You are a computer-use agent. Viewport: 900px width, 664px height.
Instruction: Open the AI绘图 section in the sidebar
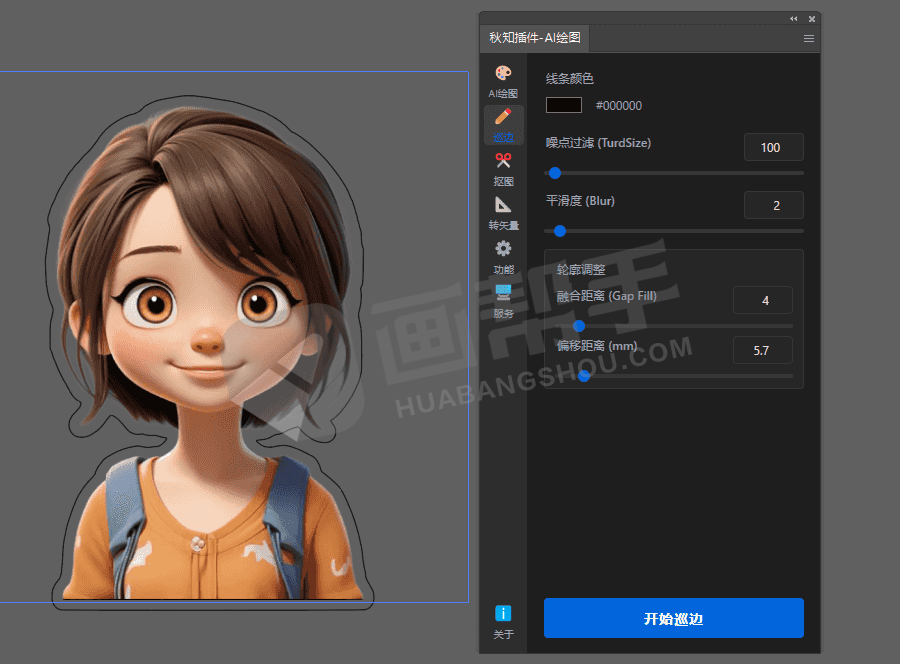tap(503, 81)
